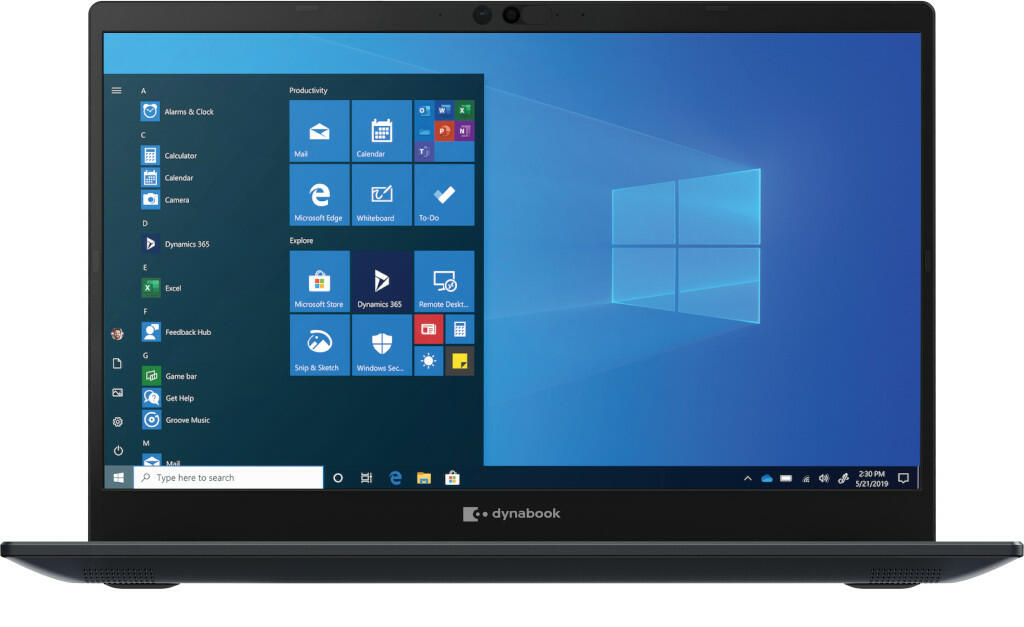Select the Productivity group title
This screenshot has height=627, width=1024.
click(x=308, y=90)
